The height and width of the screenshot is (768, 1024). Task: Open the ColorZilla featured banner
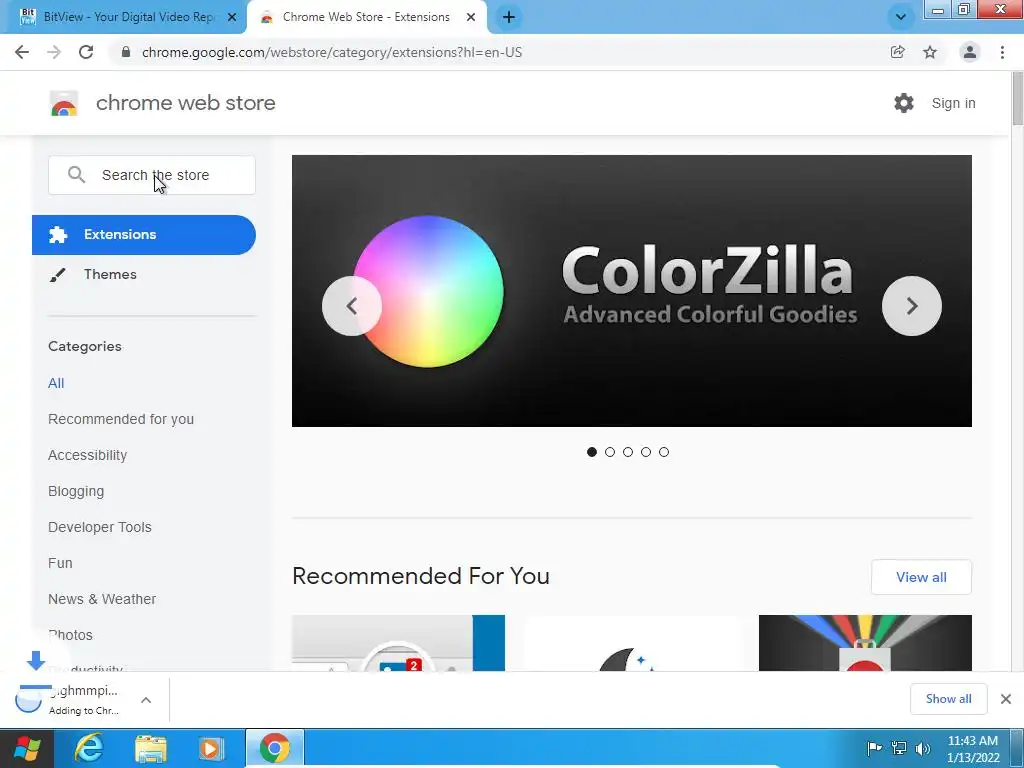pos(632,291)
